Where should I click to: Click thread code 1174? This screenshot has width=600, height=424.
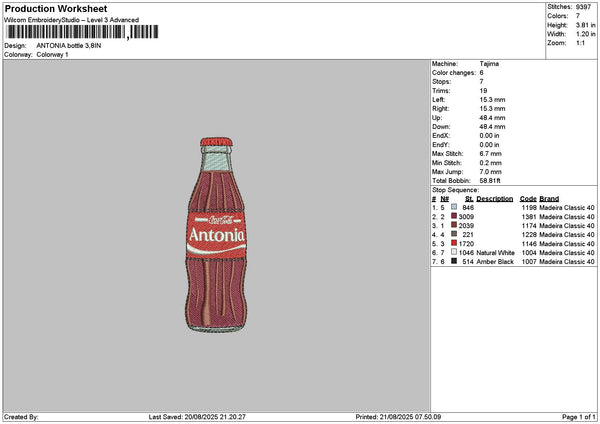point(529,226)
